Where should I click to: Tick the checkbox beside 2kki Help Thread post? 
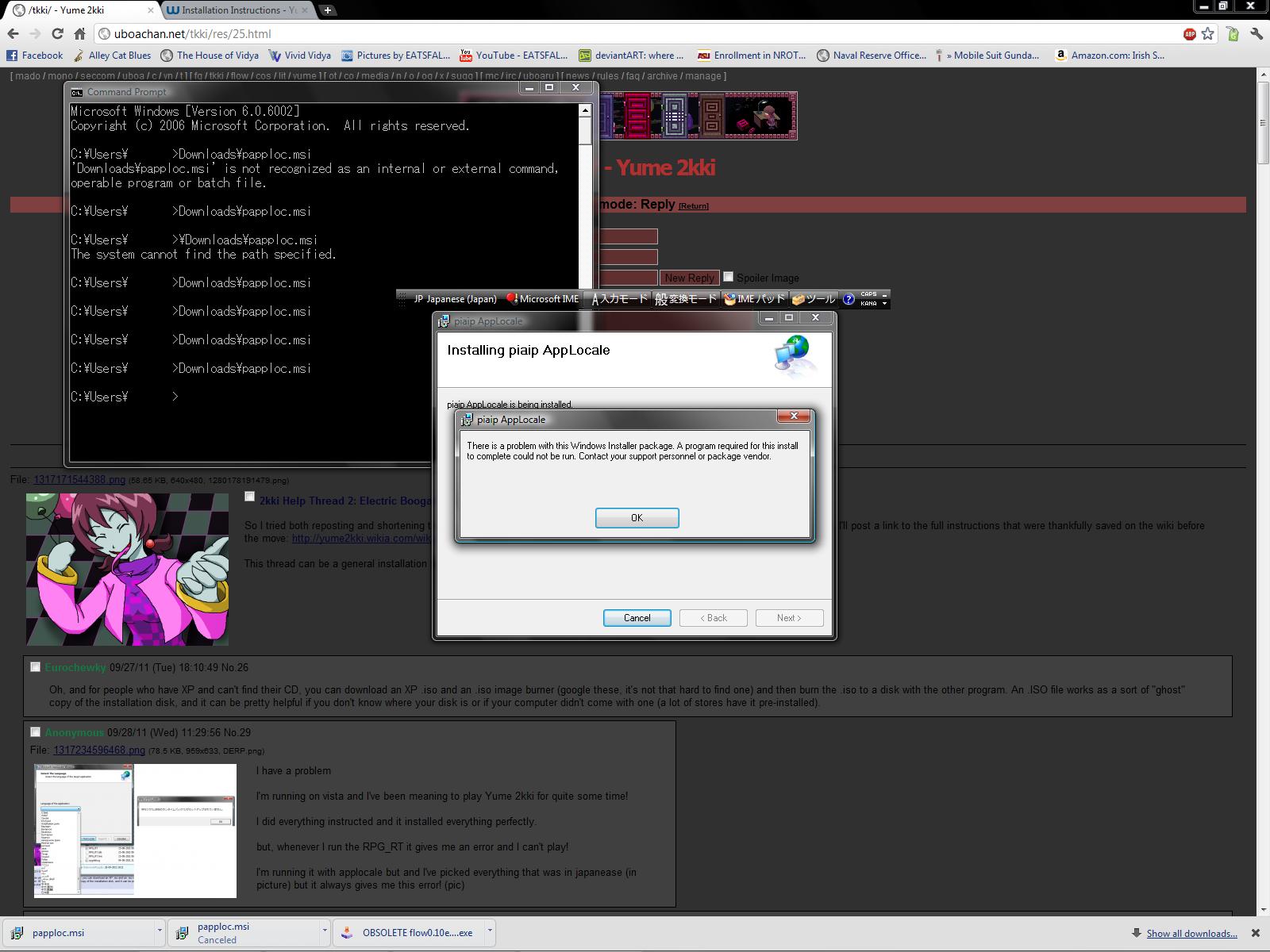click(249, 497)
